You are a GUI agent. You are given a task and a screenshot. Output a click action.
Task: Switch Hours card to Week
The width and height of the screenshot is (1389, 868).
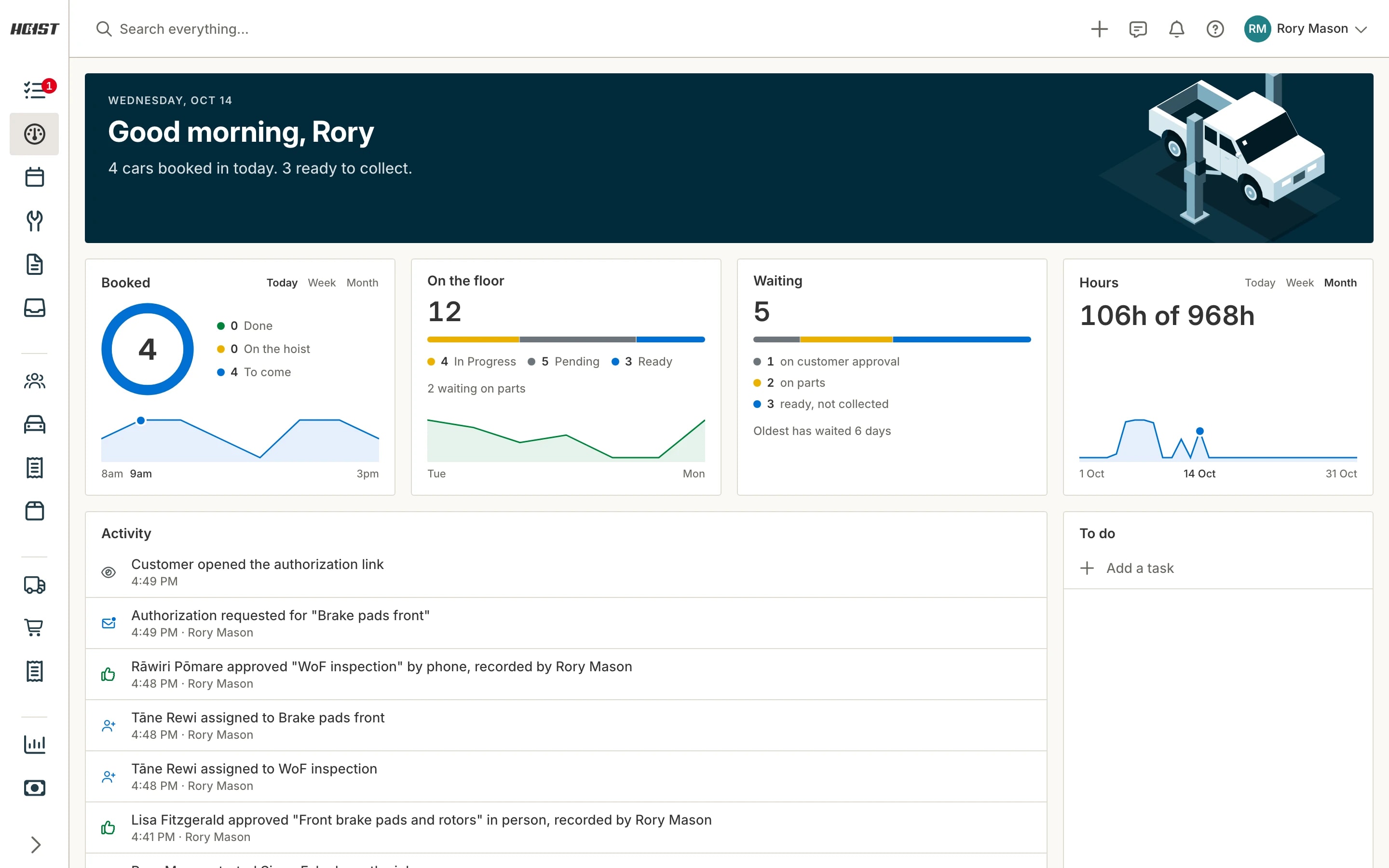(x=1299, y=283)
